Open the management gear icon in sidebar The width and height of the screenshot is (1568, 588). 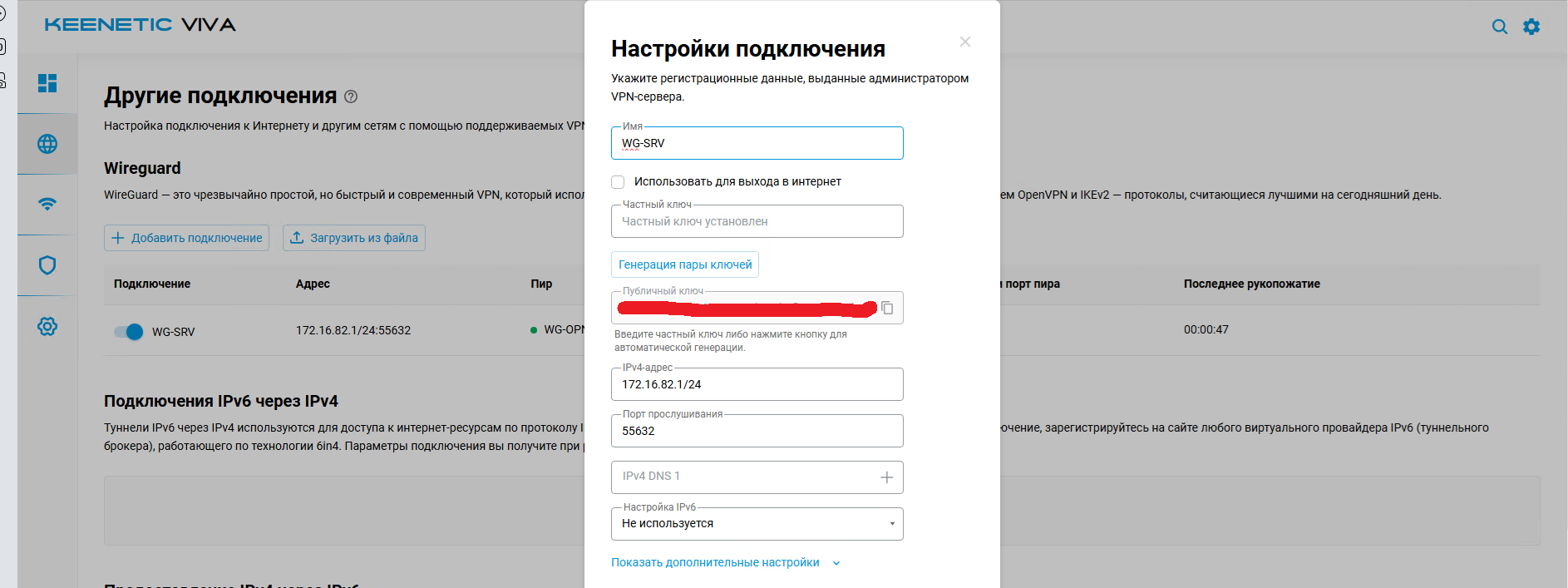(47, 326)
